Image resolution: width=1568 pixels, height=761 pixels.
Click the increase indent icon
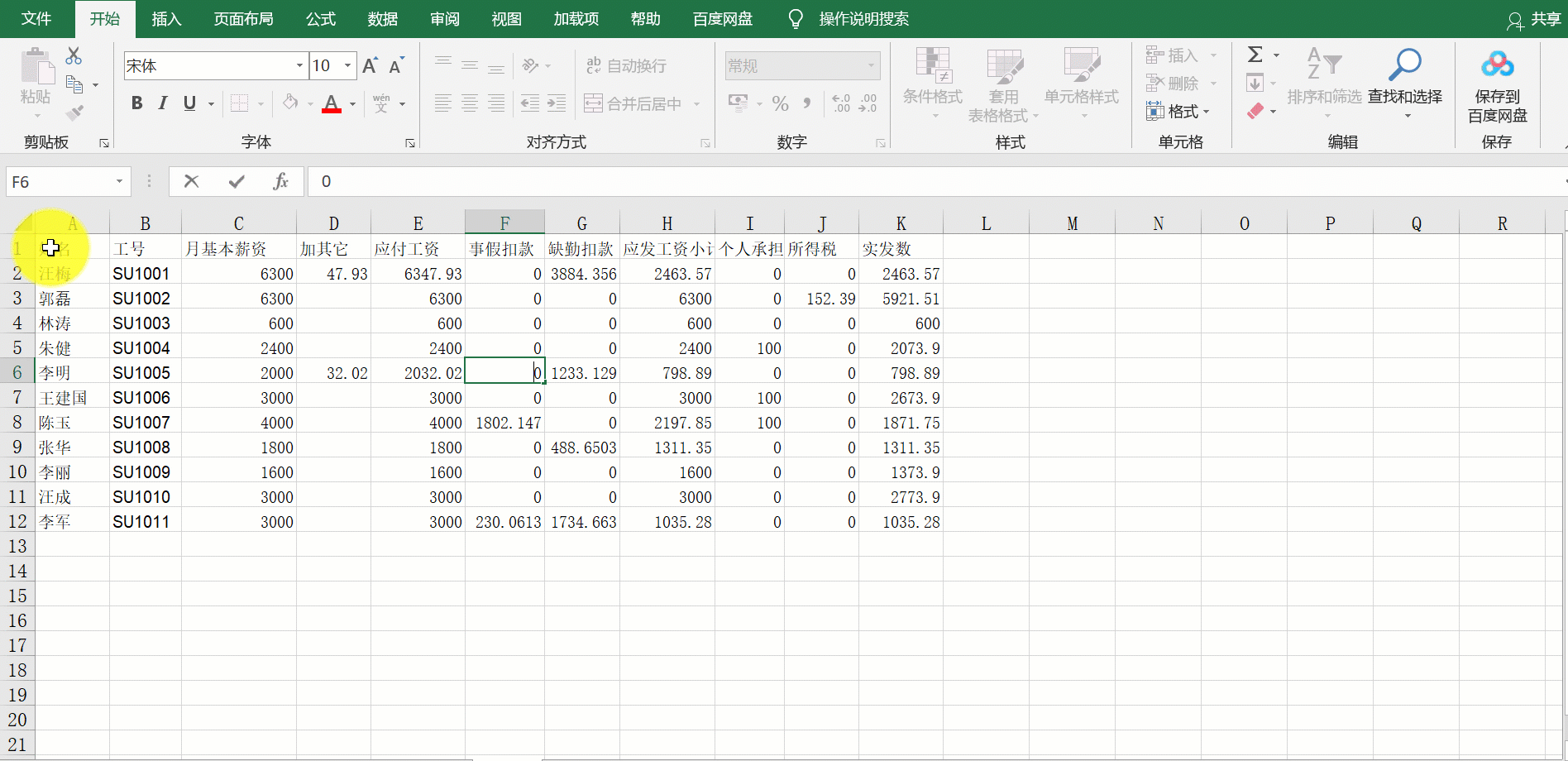(557, 103)
